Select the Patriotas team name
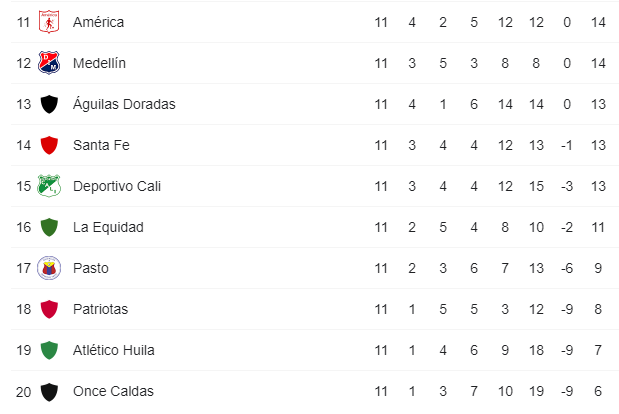619x414 pixels. (x=100, y=309)
